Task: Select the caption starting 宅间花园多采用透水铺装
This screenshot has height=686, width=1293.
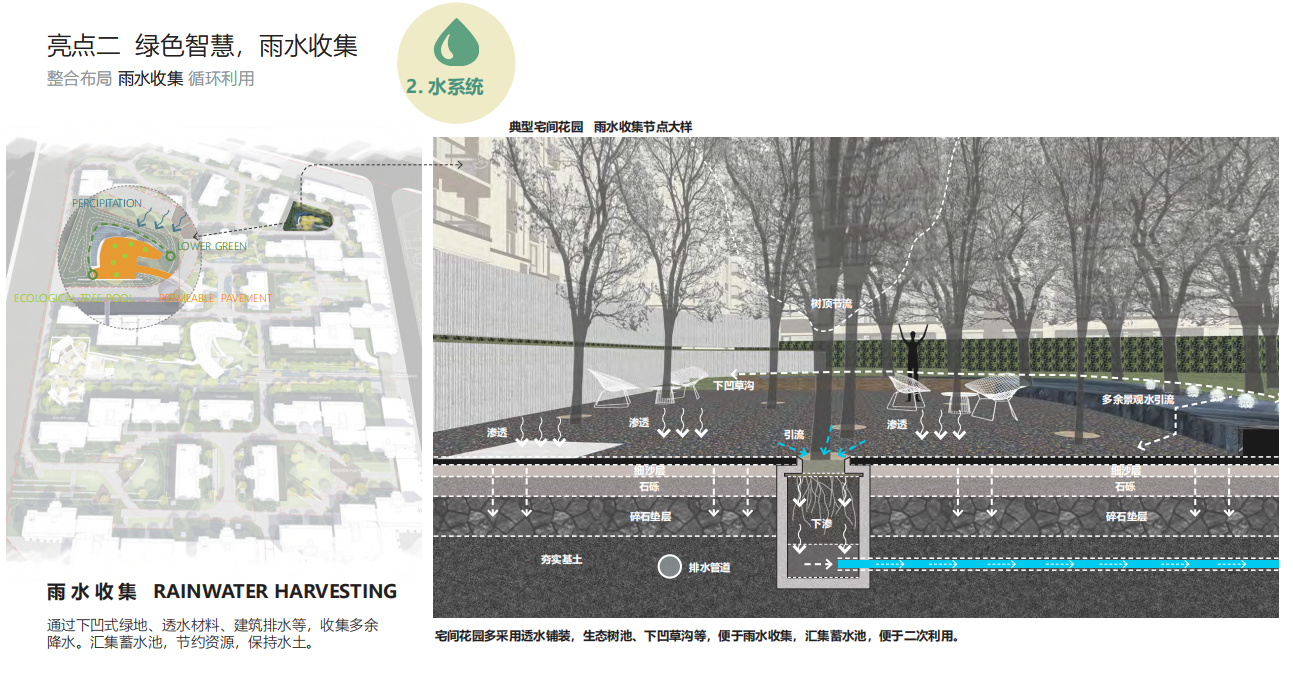Action: [x=697, y=636]
